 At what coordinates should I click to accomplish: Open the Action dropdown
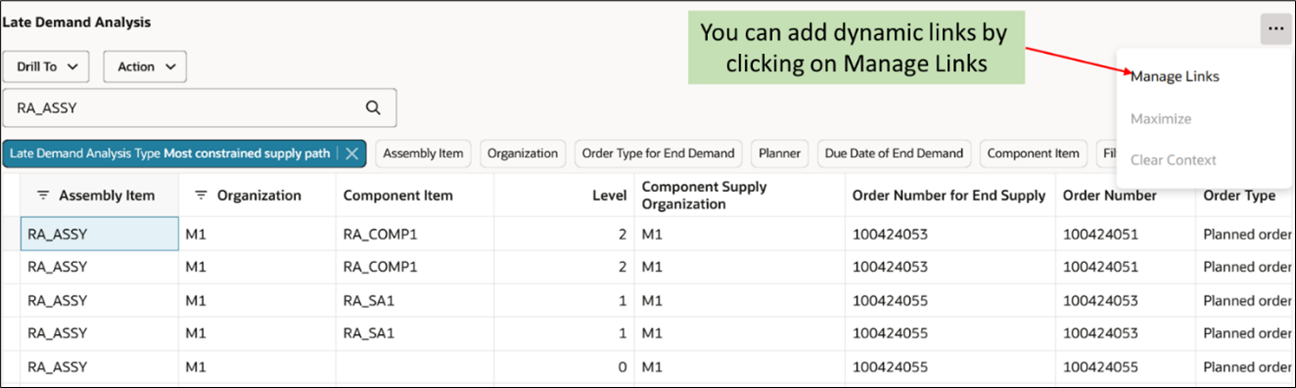pyautogui.click(x=146, y=67)
